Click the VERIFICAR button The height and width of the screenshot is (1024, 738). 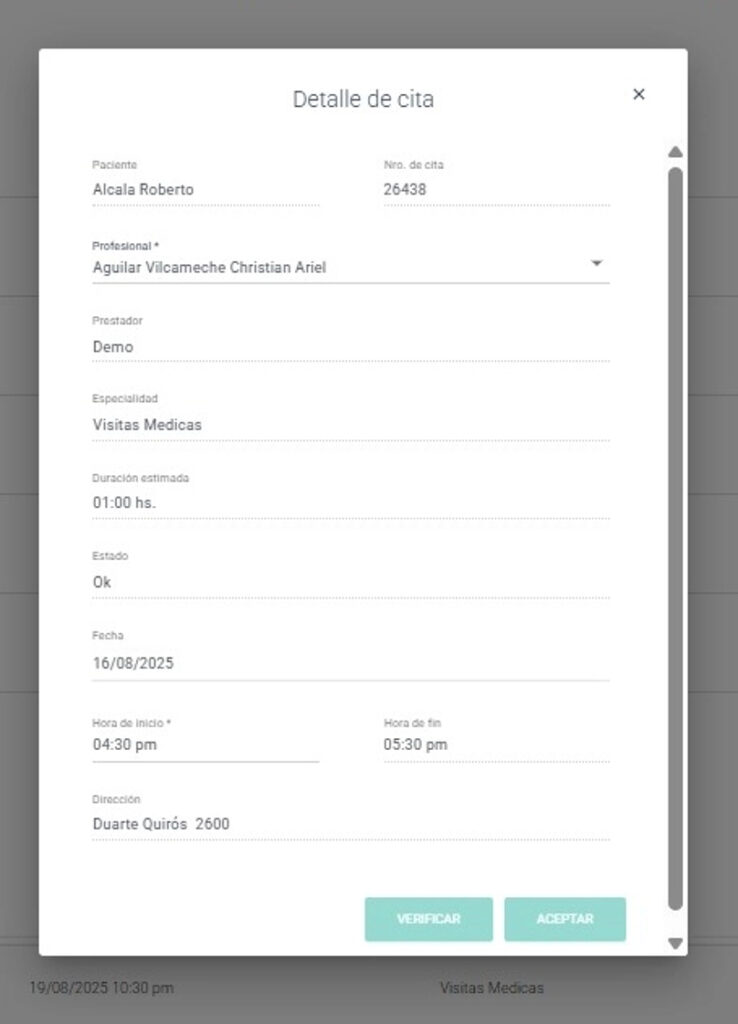(428, 919)
